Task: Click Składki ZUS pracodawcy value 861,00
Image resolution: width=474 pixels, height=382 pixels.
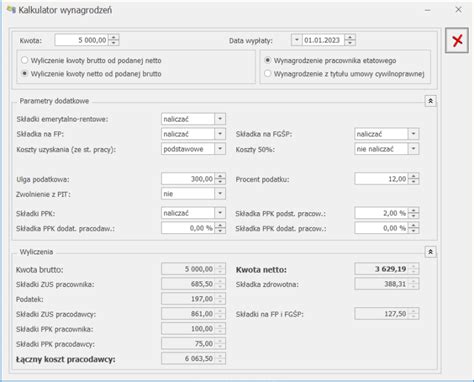Action: pos(193,313)
